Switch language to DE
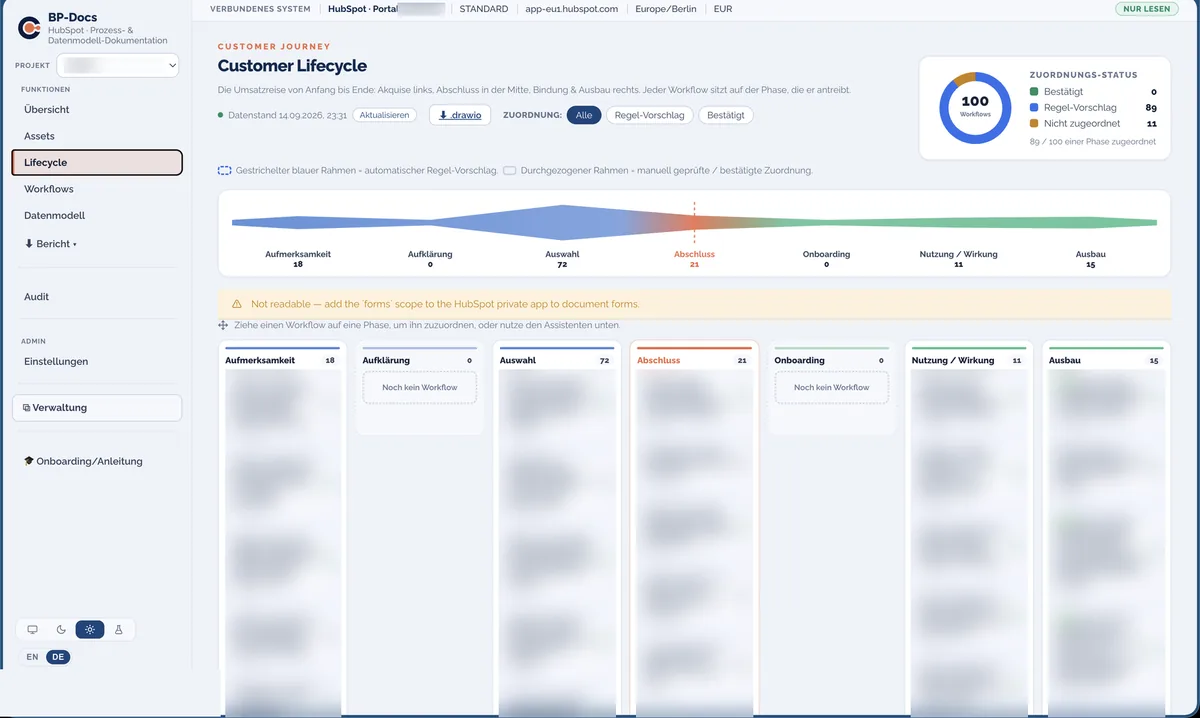 [x=58, y=657]
